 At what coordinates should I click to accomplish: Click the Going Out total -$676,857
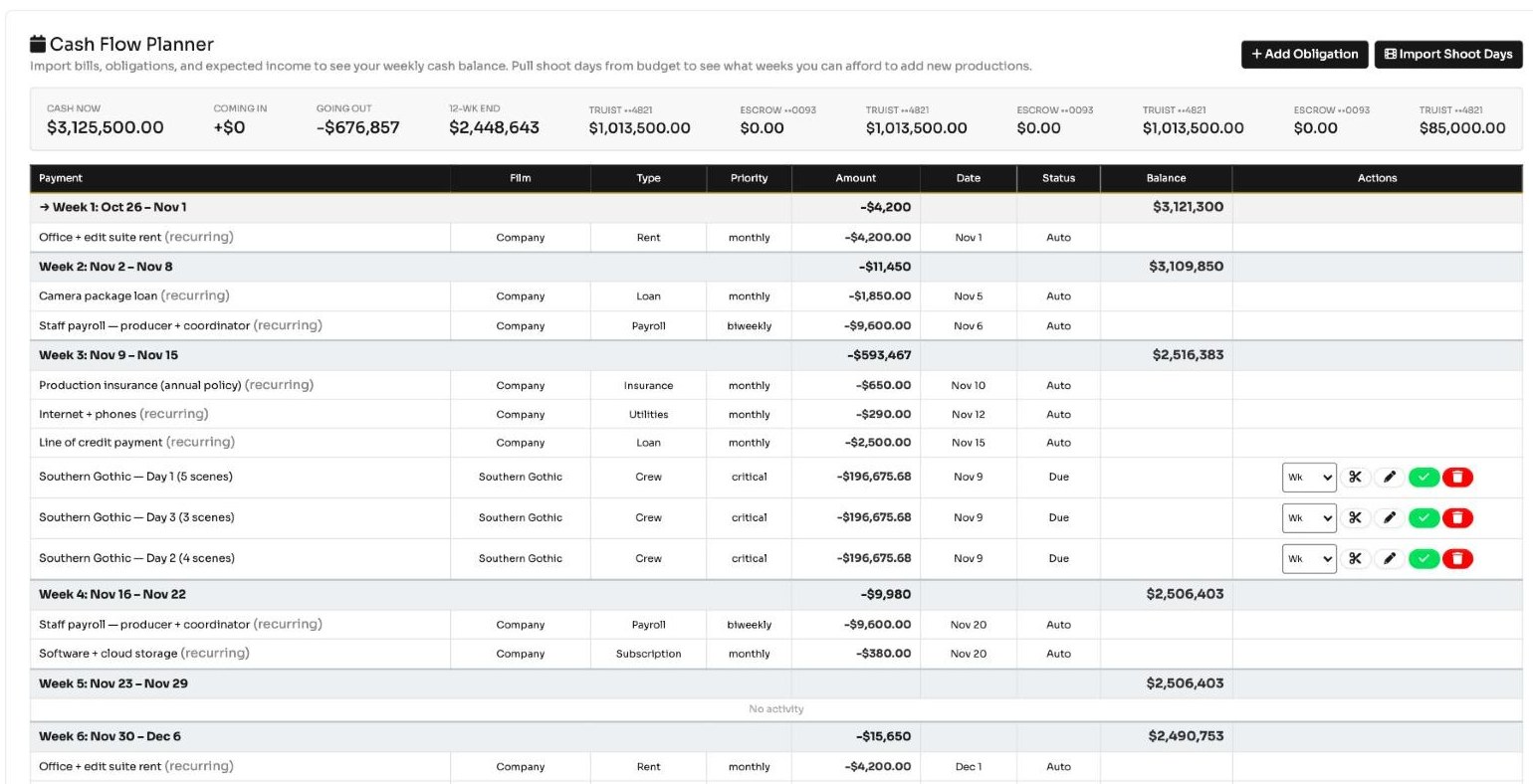[357, 127]
